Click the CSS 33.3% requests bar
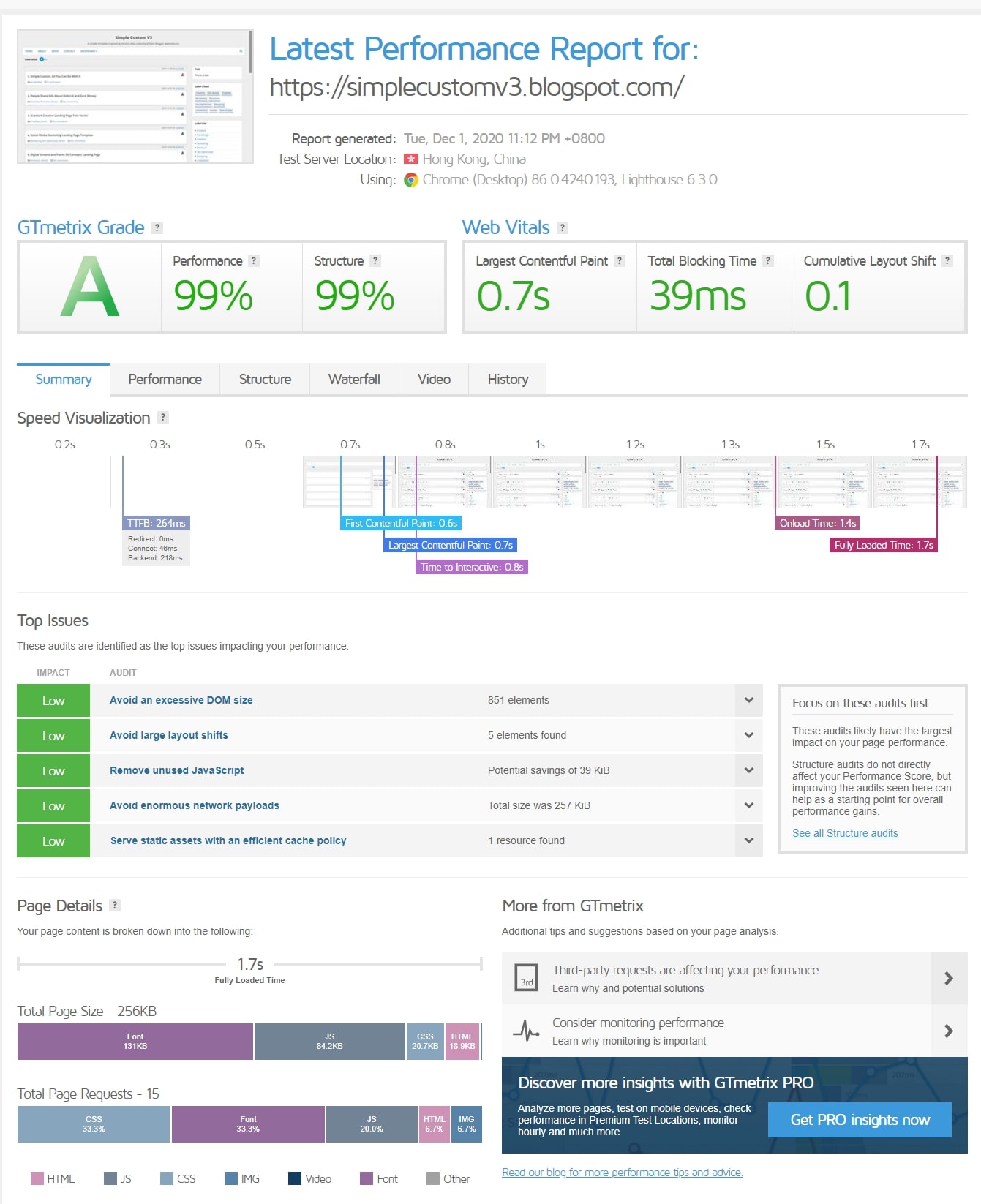 (94, 1124)
